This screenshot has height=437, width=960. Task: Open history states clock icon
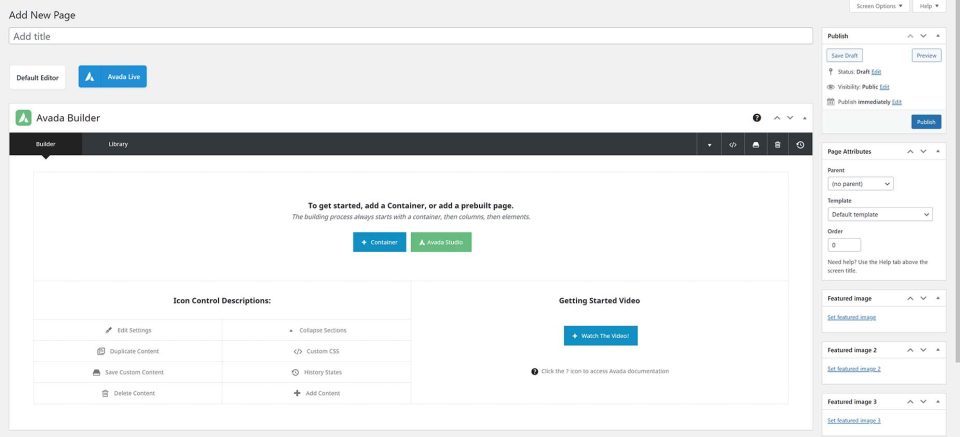(800, 145)
